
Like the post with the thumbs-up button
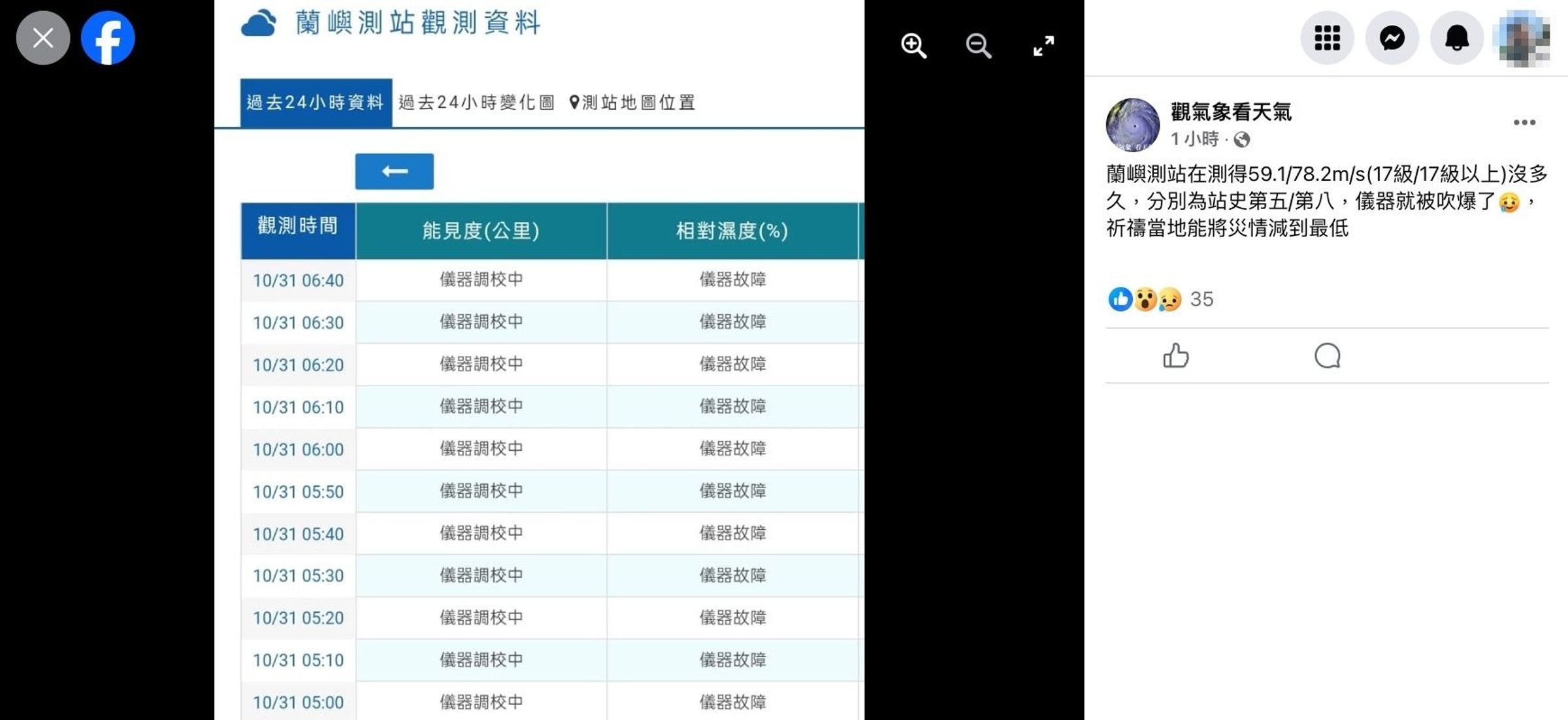1176,356
